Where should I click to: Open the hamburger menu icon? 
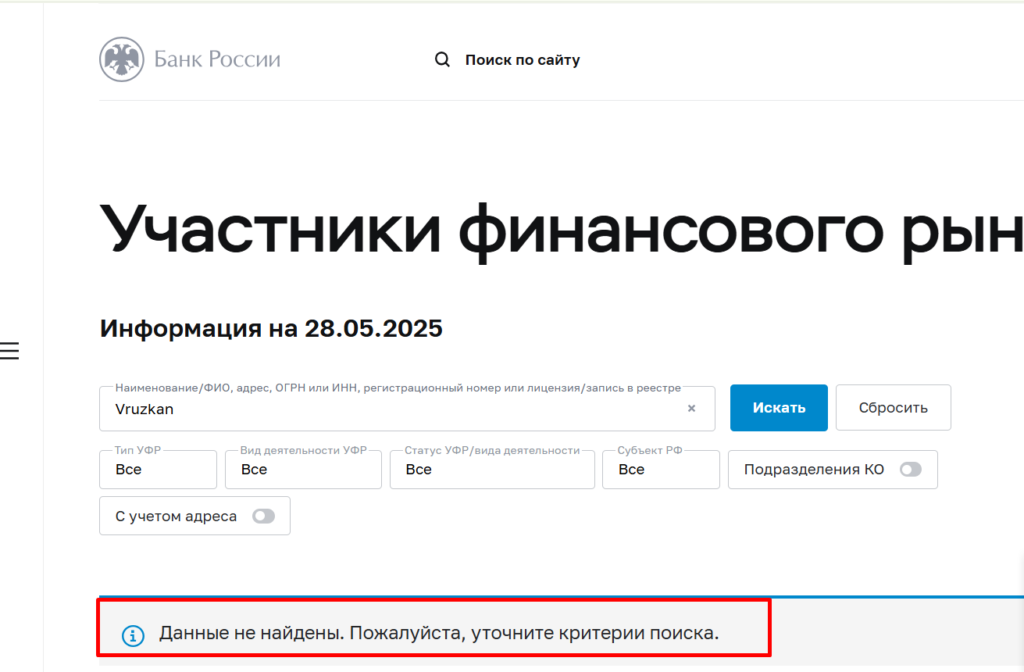9,351
